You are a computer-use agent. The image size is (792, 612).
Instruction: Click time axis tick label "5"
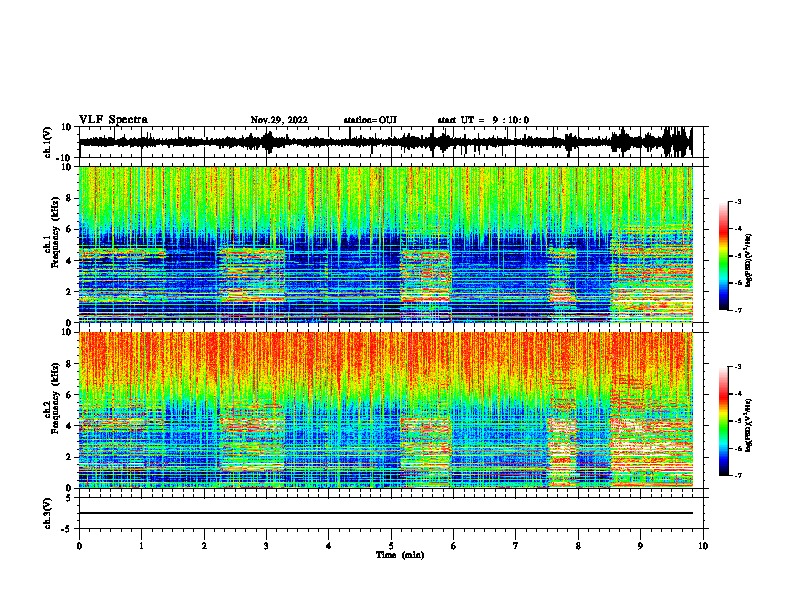coord(391,546)
